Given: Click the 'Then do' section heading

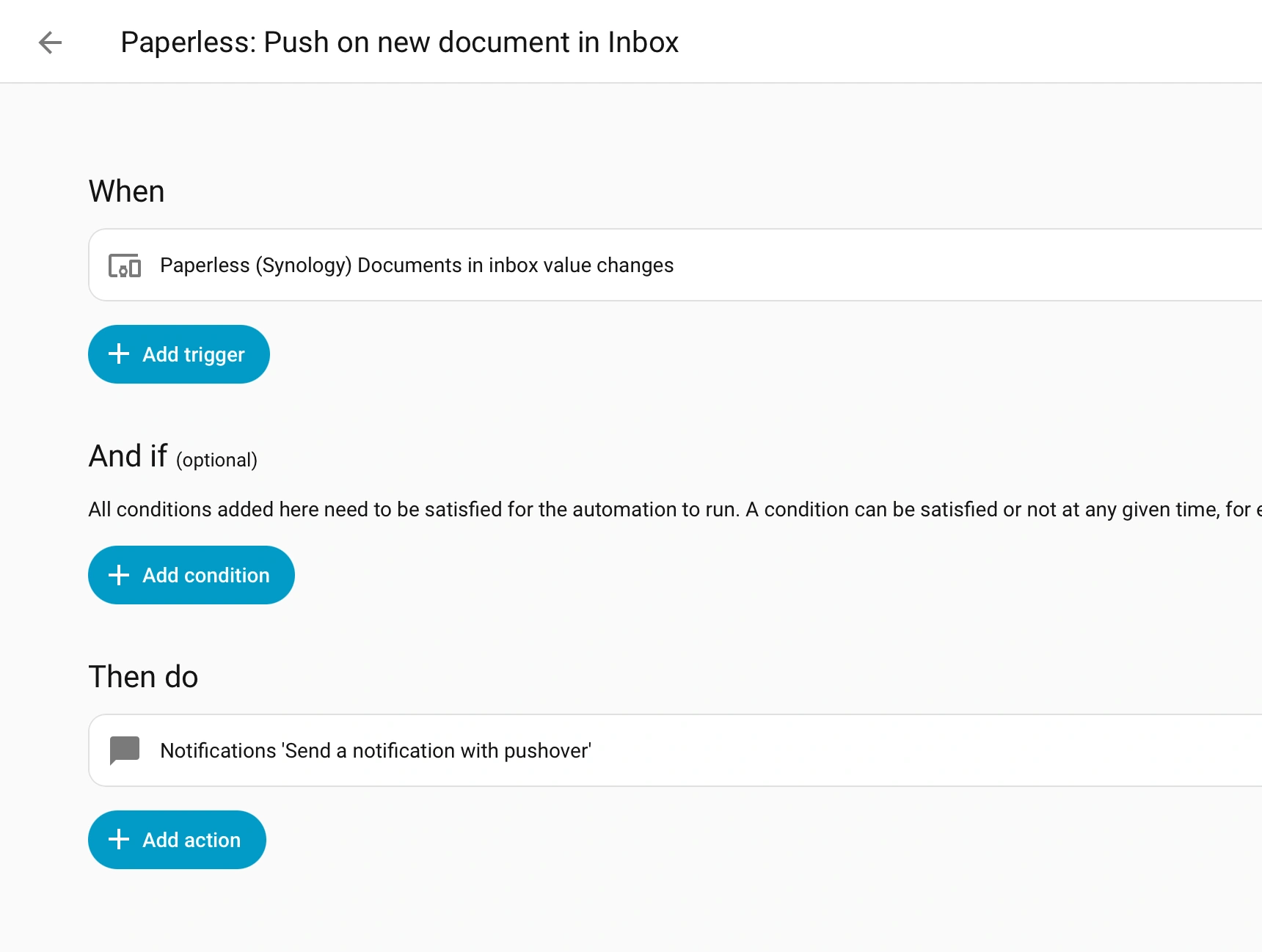Looking at the screenshot, I should tap(143, 677).
